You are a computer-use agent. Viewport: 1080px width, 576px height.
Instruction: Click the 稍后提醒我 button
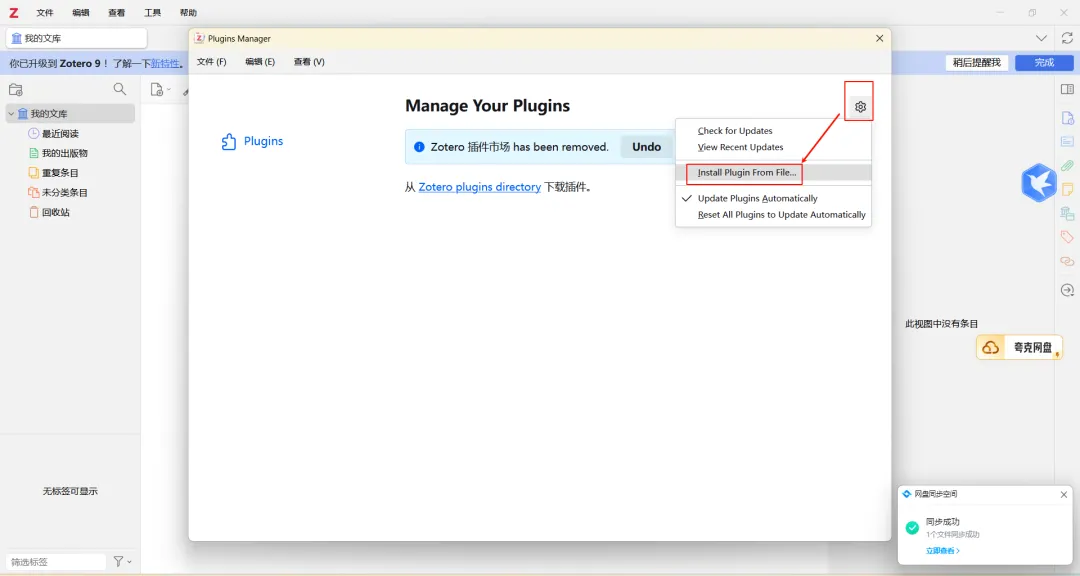click(x=976, y=63)
